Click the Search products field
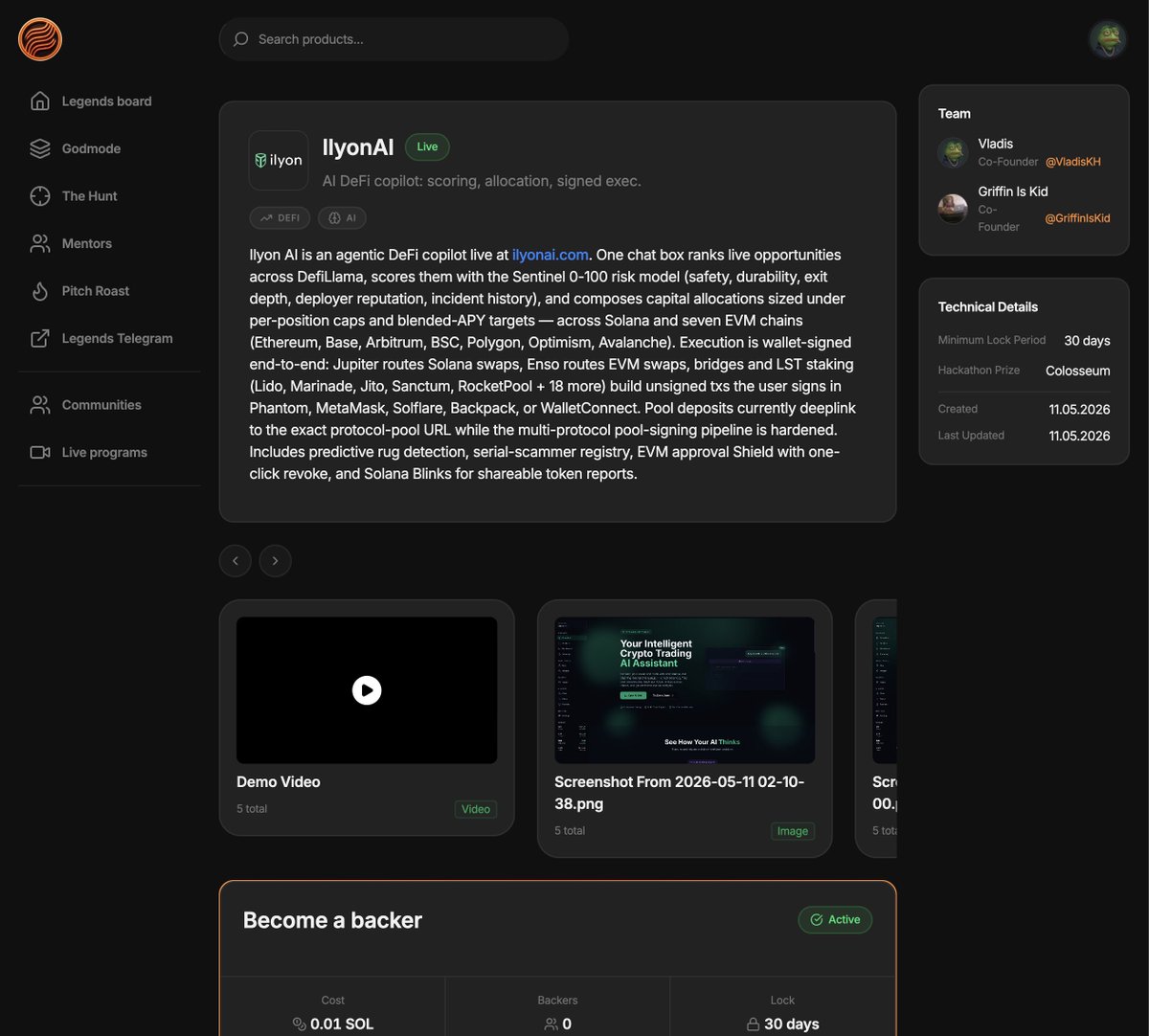 pos(394,39)
